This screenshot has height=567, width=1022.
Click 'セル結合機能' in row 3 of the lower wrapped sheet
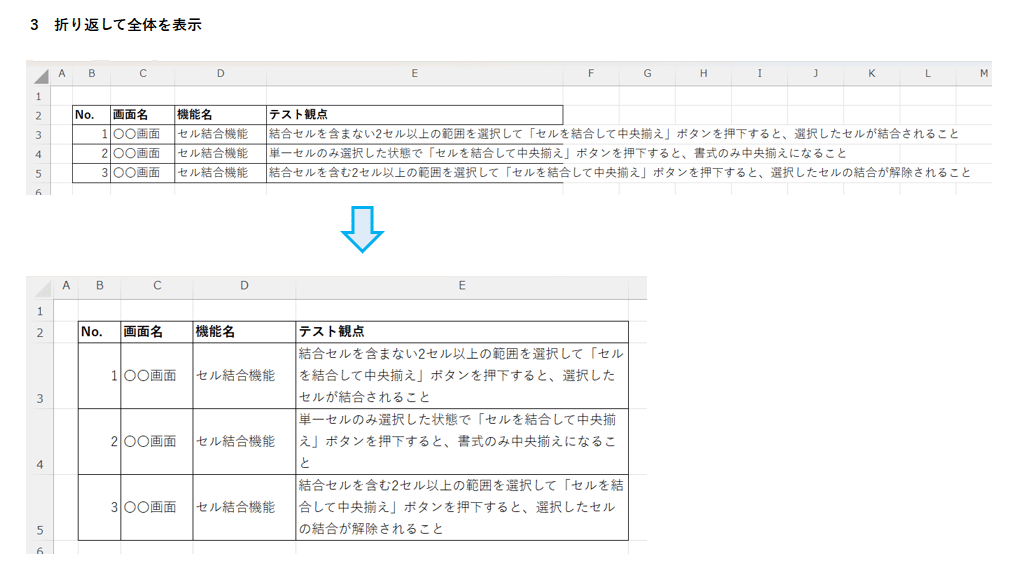(236, 375)
